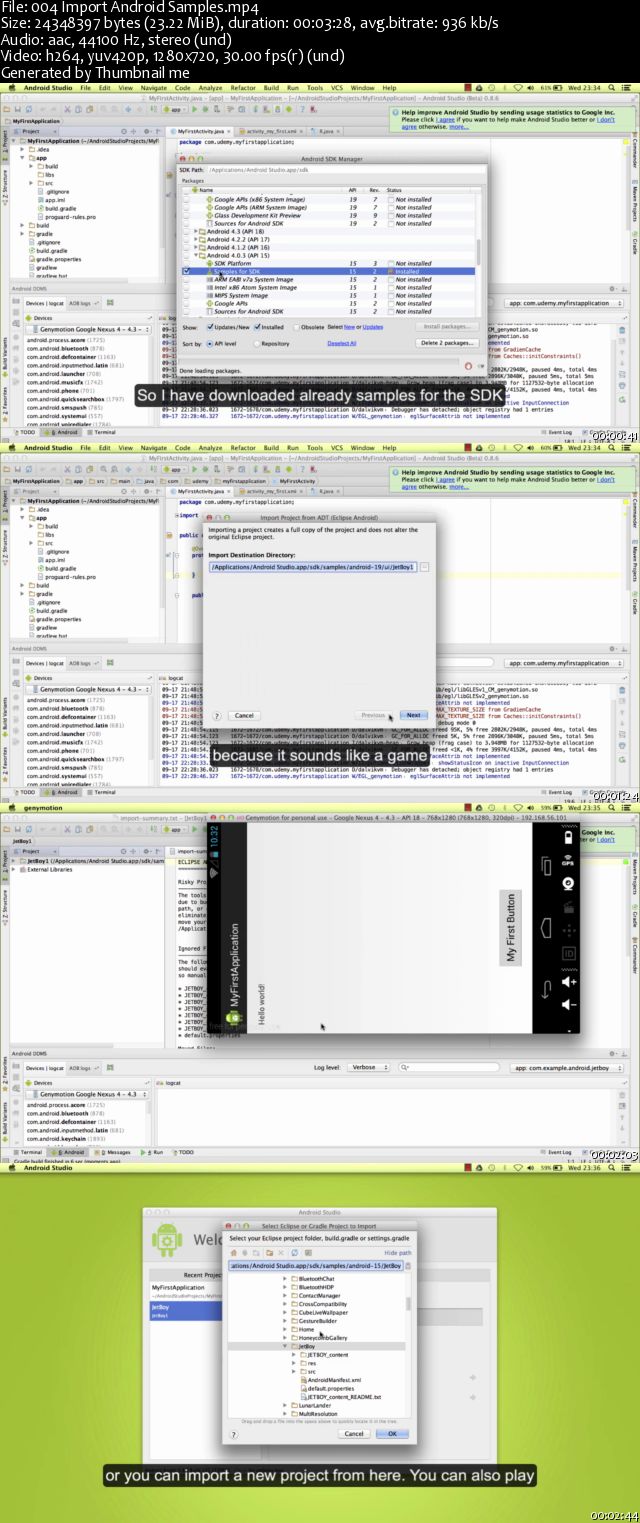Click the SDK Manager package list scrollbar

[x=478, y=250]
